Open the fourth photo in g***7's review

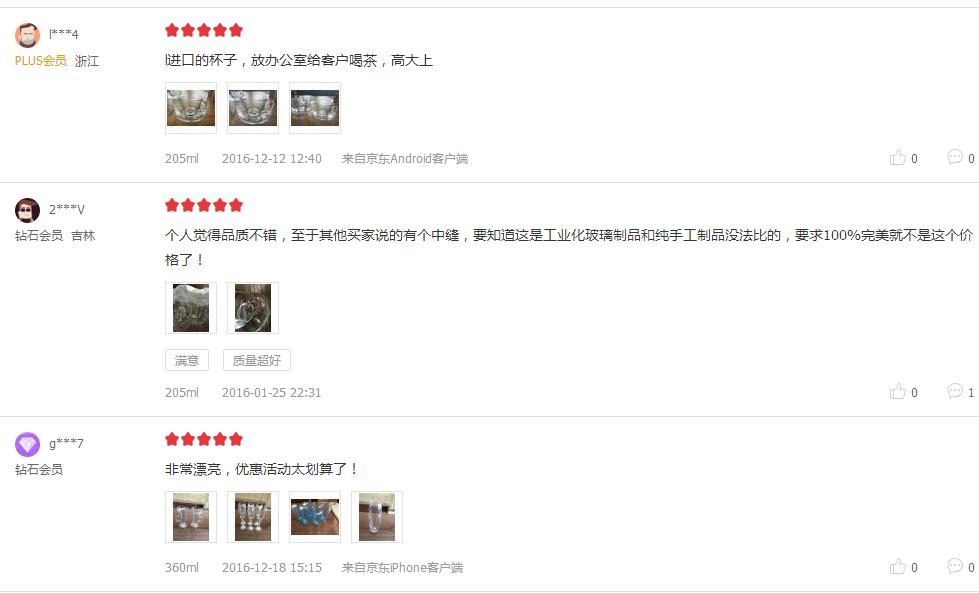point(377,517)
